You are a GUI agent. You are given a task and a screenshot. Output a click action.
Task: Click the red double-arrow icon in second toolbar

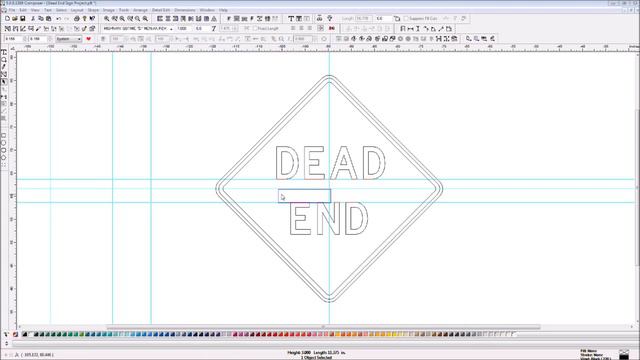[x=332, y=29]
